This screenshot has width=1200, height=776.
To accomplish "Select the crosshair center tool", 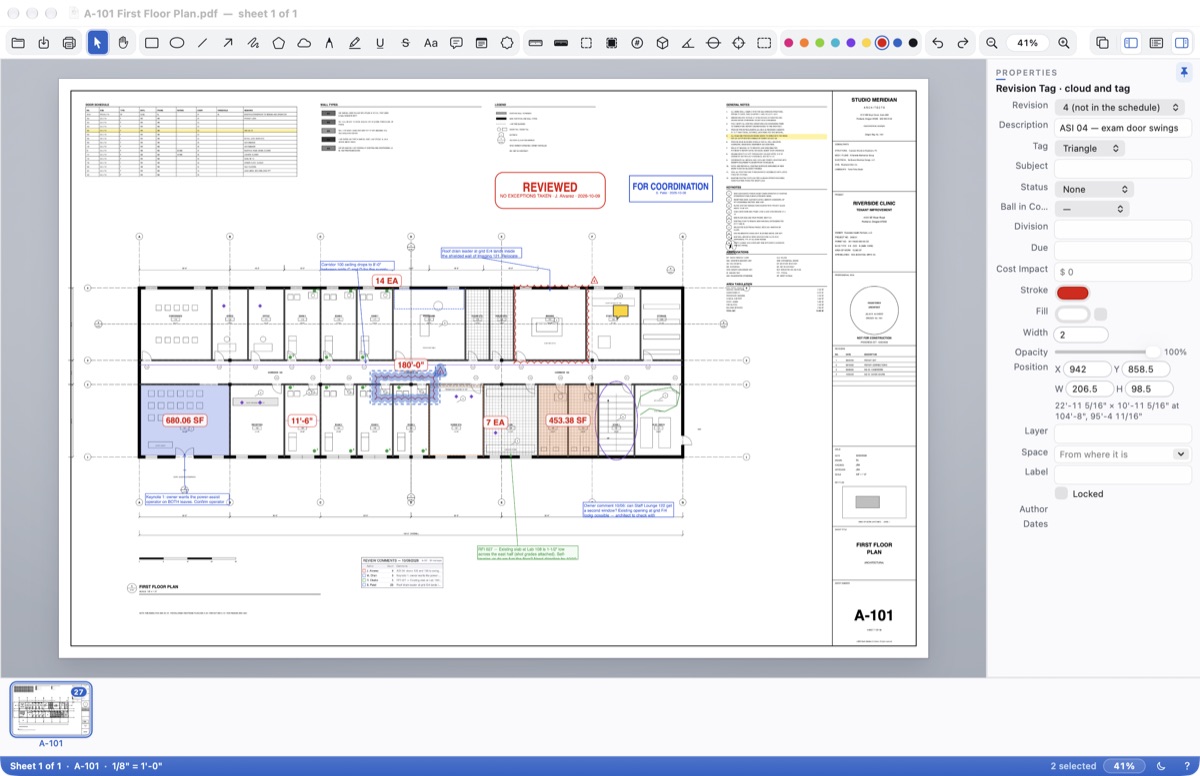I will pyautogui.click(x=739, y=43).
